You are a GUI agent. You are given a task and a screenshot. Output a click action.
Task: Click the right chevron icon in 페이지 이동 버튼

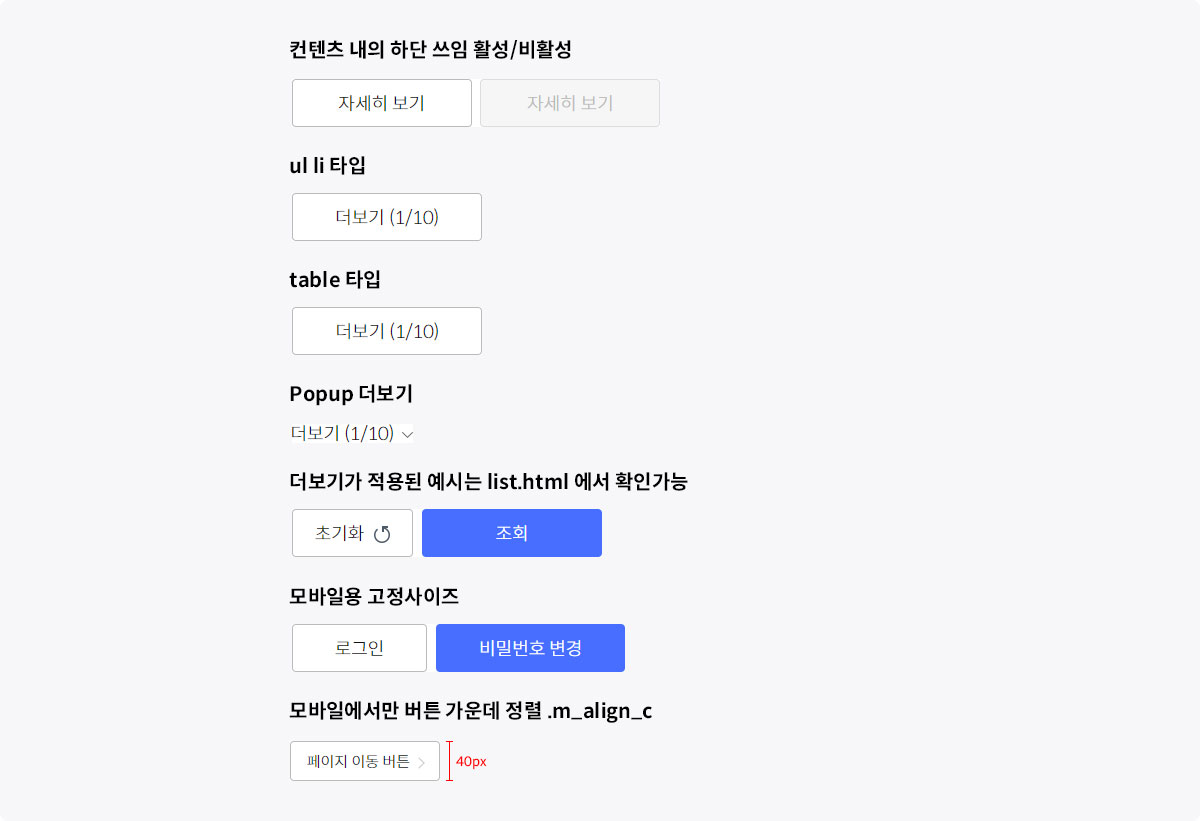click(422, 762)
